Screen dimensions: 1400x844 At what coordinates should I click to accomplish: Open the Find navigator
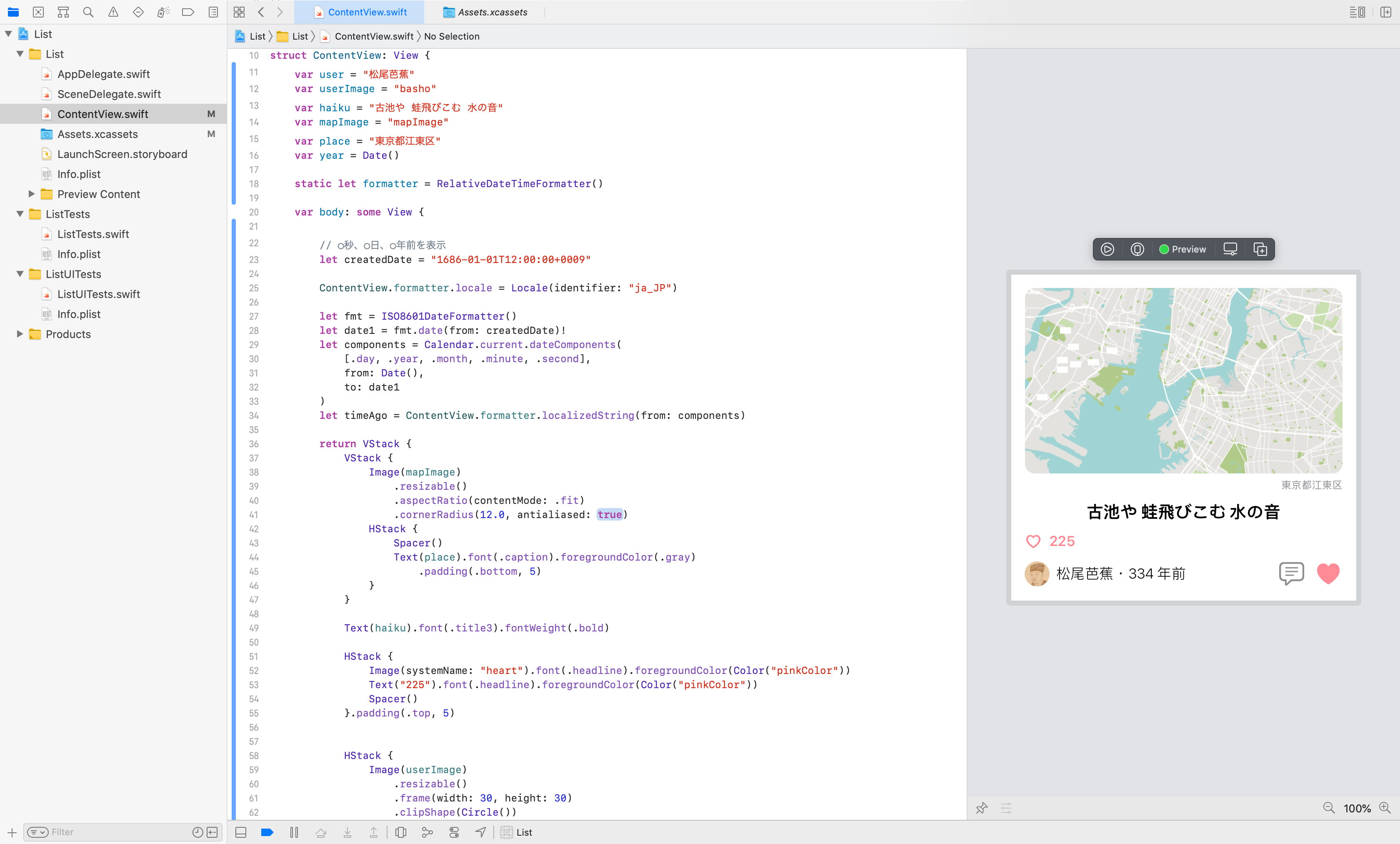tap(88, 12)
